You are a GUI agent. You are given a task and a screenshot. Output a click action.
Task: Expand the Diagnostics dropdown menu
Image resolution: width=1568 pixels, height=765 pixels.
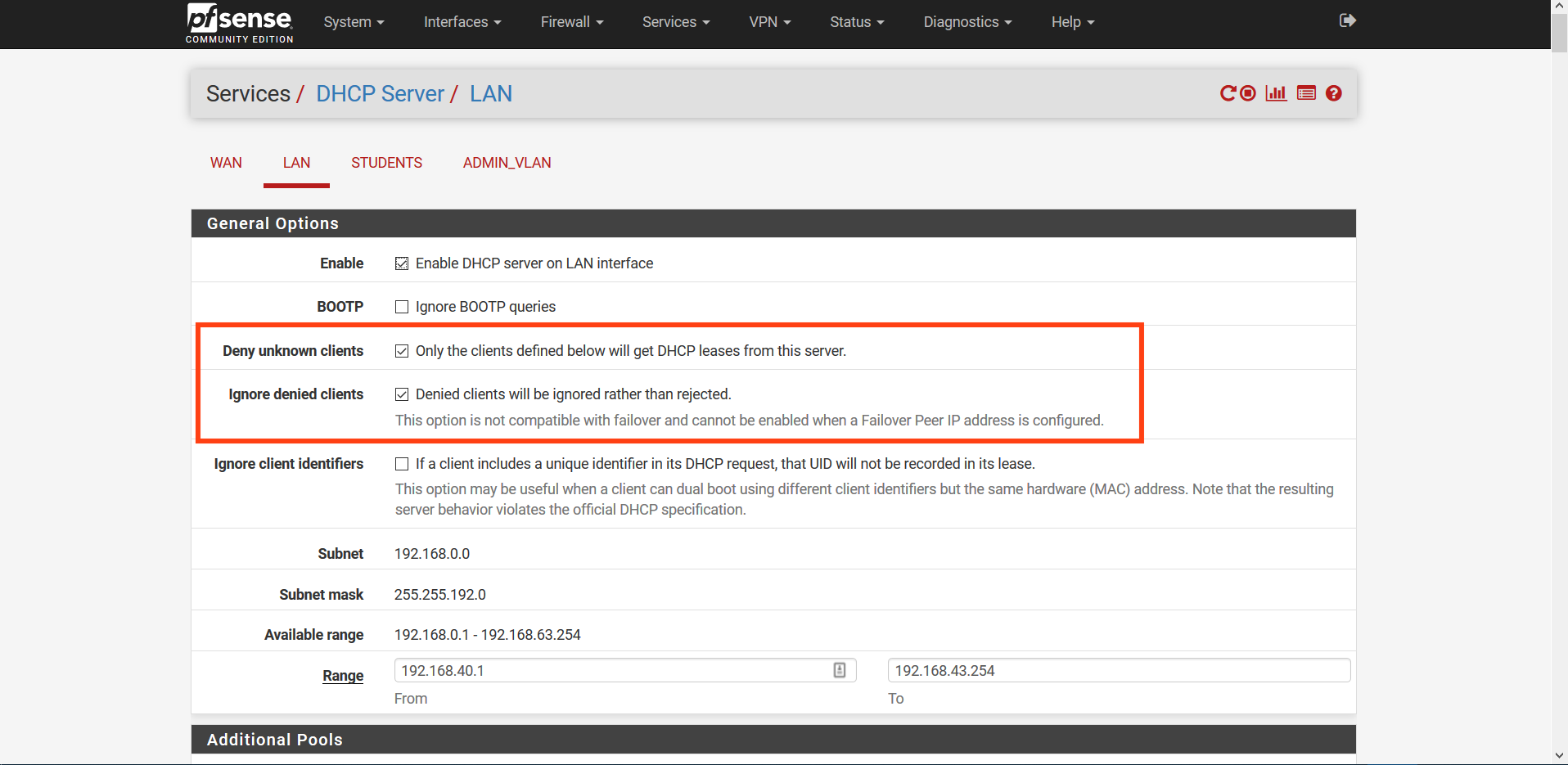click(x=967, y=22)
